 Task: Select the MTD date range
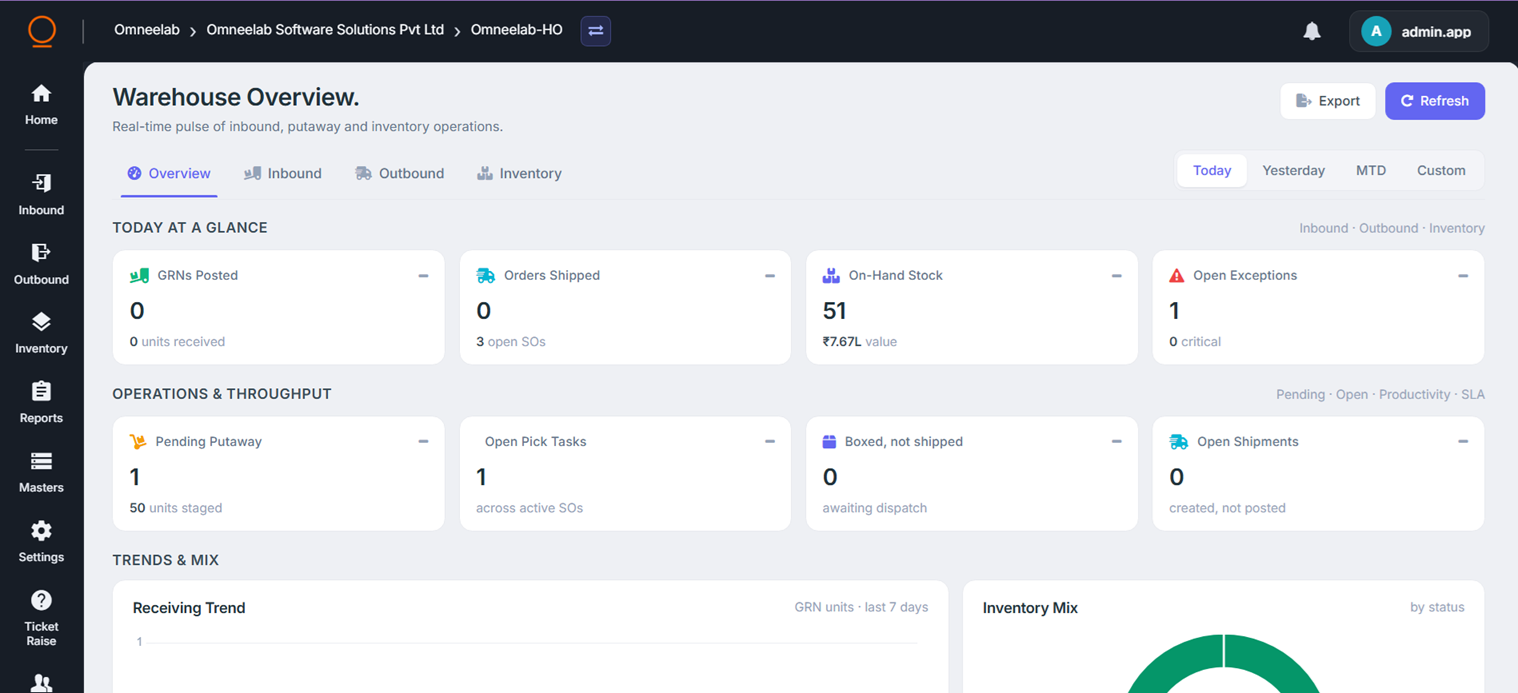point(1371,170)
